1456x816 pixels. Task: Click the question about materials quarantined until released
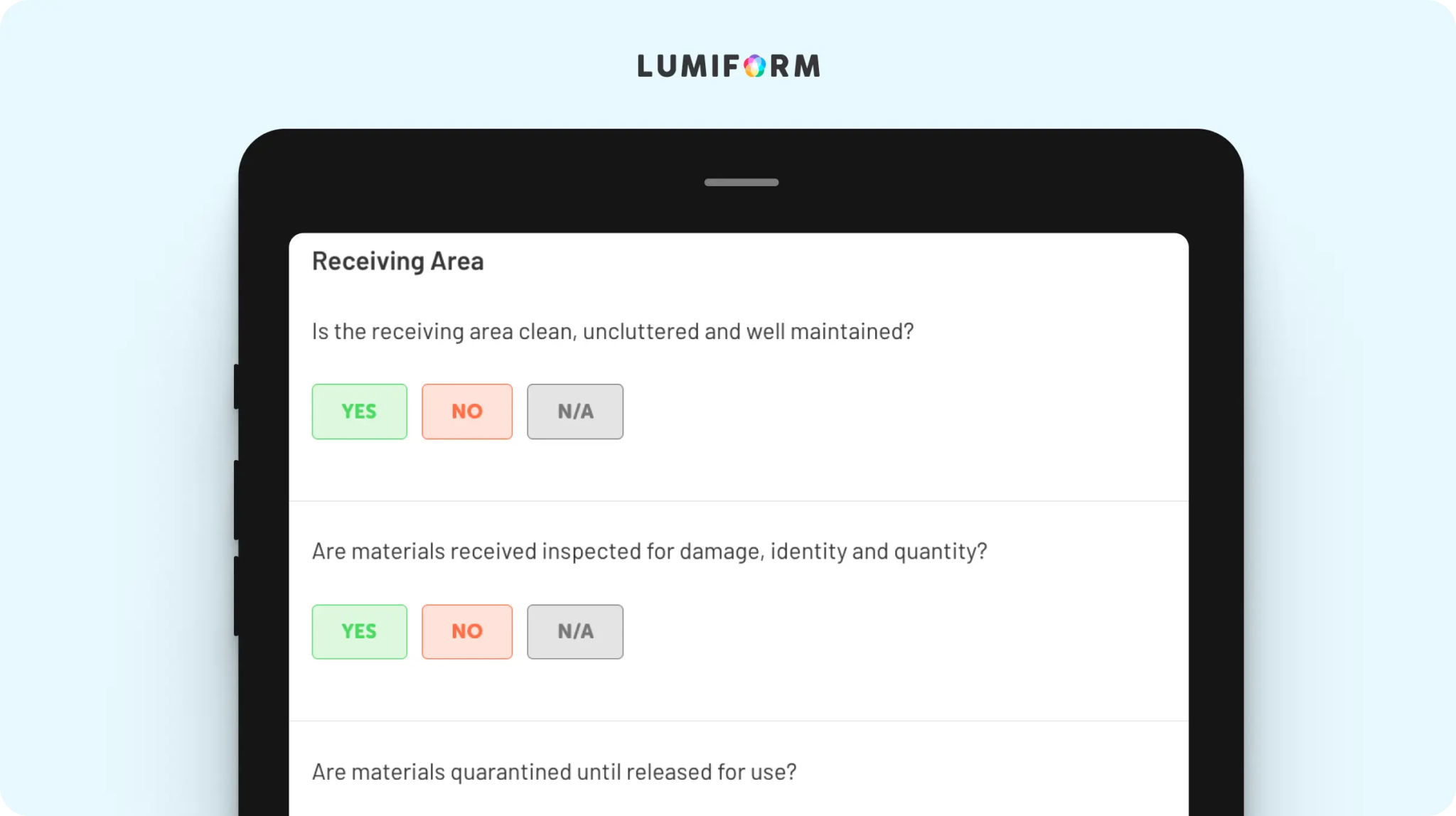[555, 773]
